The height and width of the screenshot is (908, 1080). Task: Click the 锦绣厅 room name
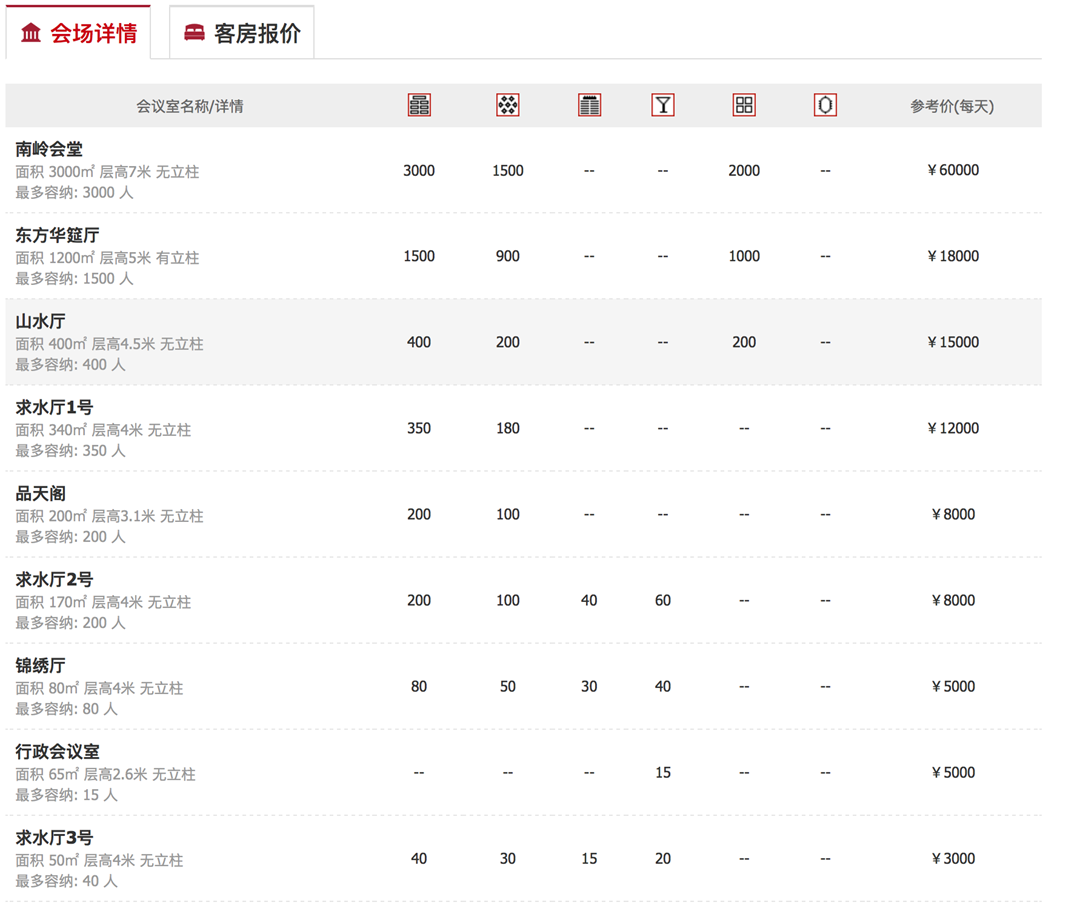point(41,665)
